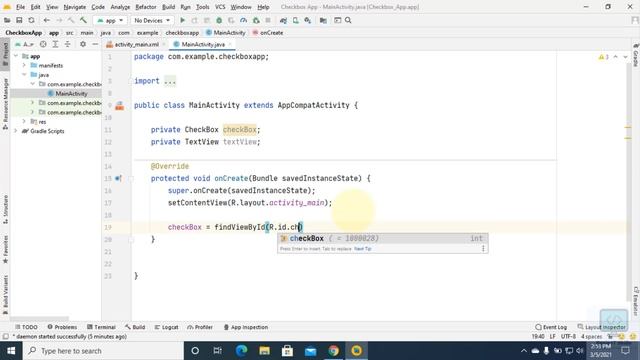
Task: Open the Build menu
Action: pyautogui.click(x=169, y=7)
